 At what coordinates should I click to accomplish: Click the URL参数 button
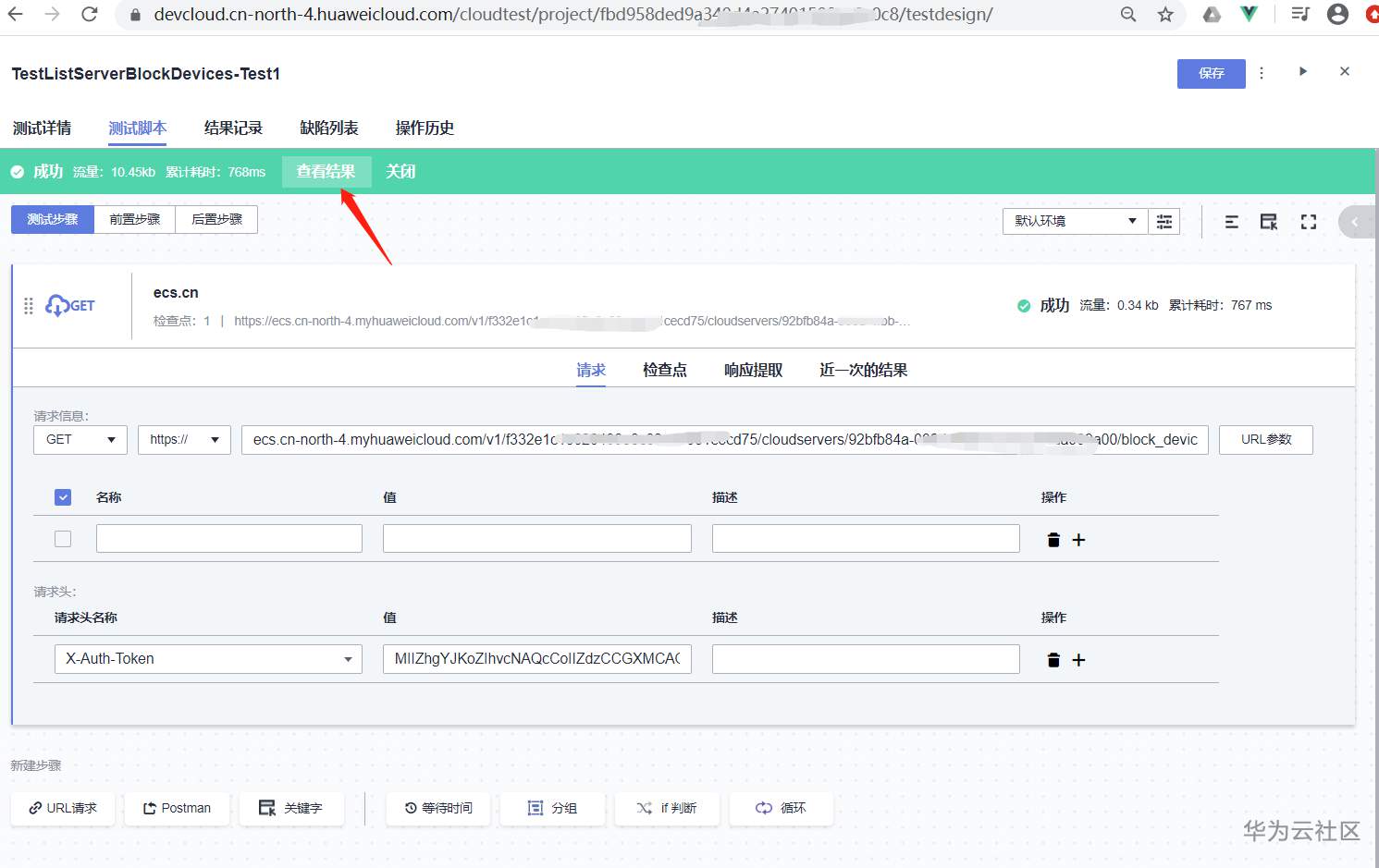[1266, 440]
